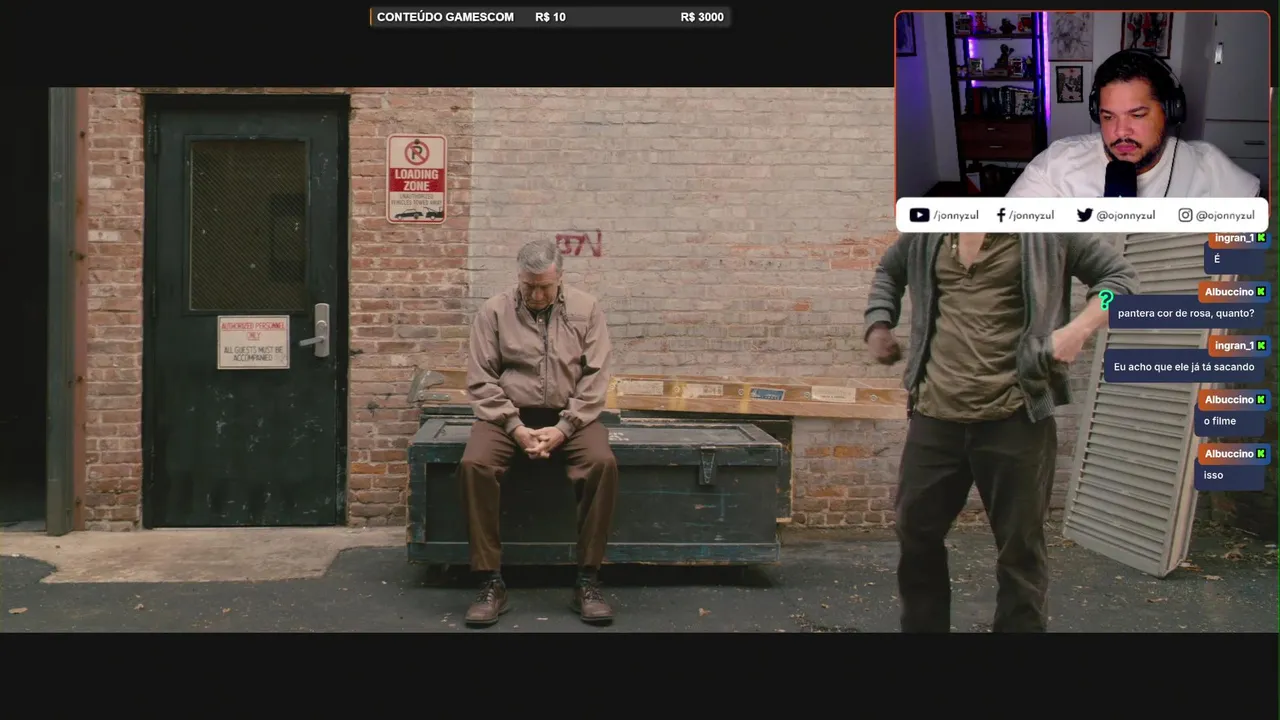Select the @ojonnyzul handle beside the Instagram logo

[1225, 216]
